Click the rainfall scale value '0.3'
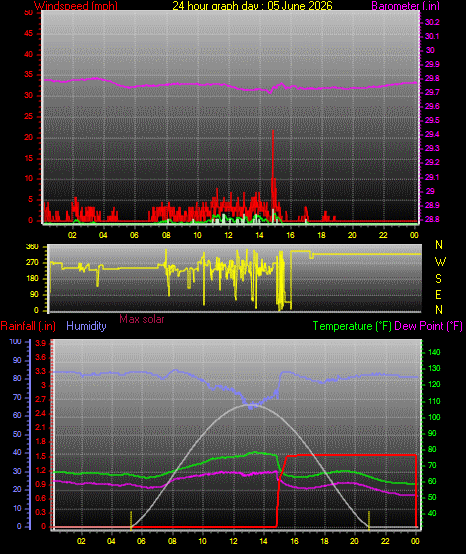 [41, 512]
